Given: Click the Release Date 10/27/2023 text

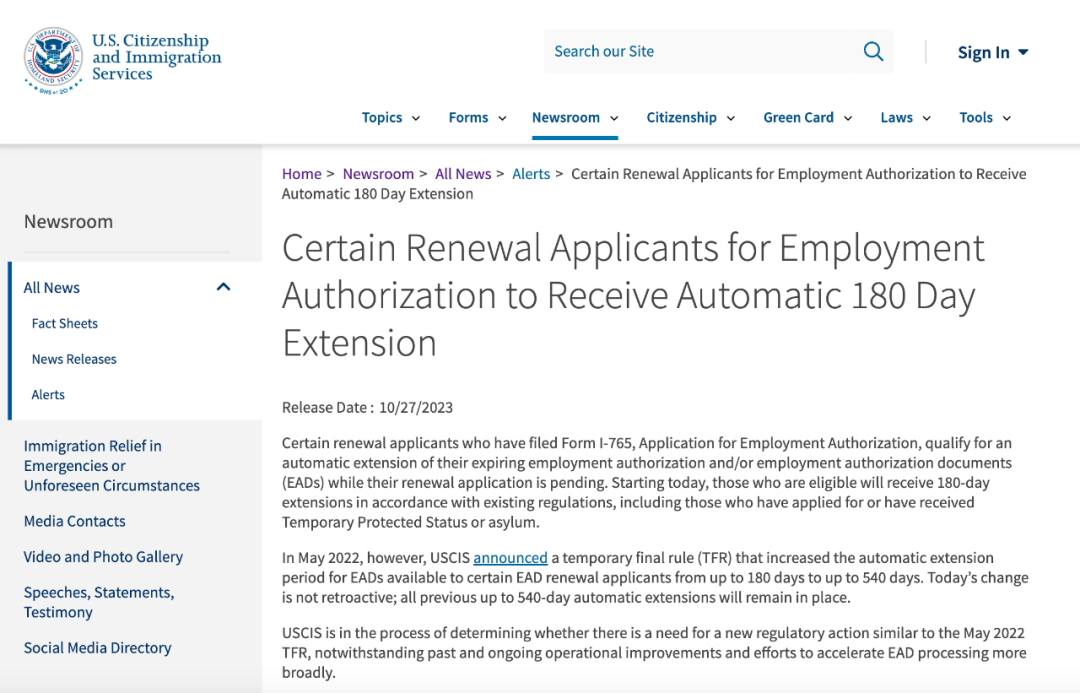Looking at the screenshot, I should tap(367, 408).
